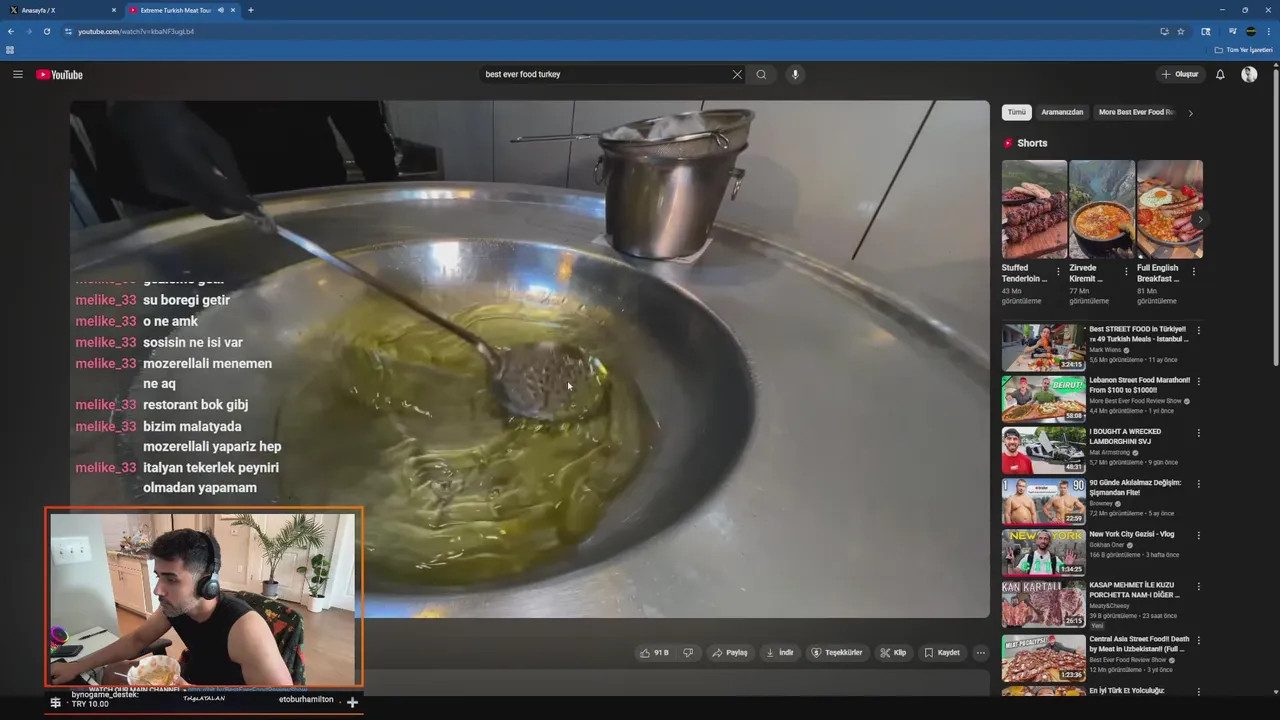Start voice search with the microphone icon
The height and width of the screenshot is (720, 1280).
[795, 74]
